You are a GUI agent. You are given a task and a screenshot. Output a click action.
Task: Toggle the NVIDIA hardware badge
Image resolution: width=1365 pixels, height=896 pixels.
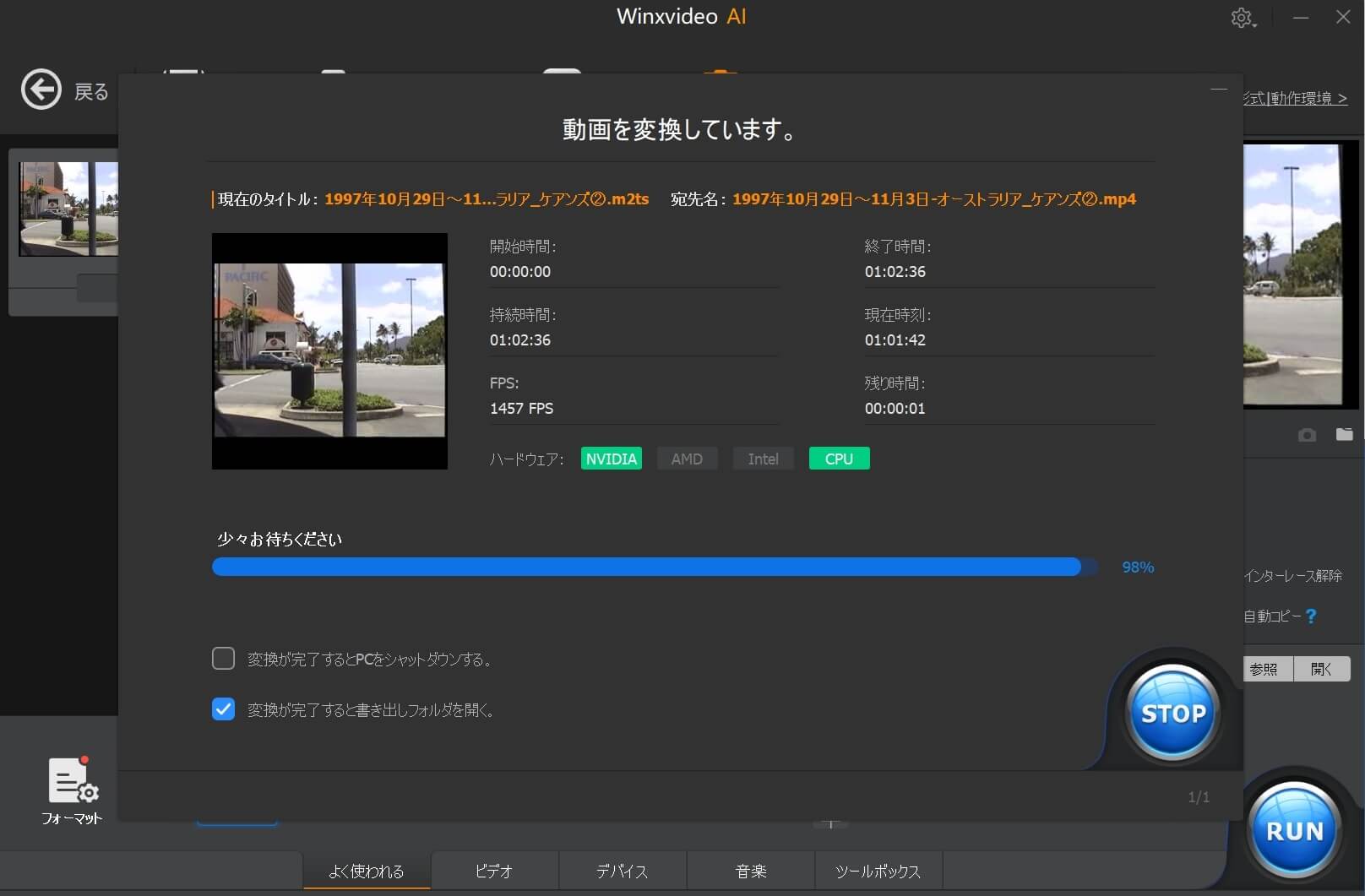(612, 459)
